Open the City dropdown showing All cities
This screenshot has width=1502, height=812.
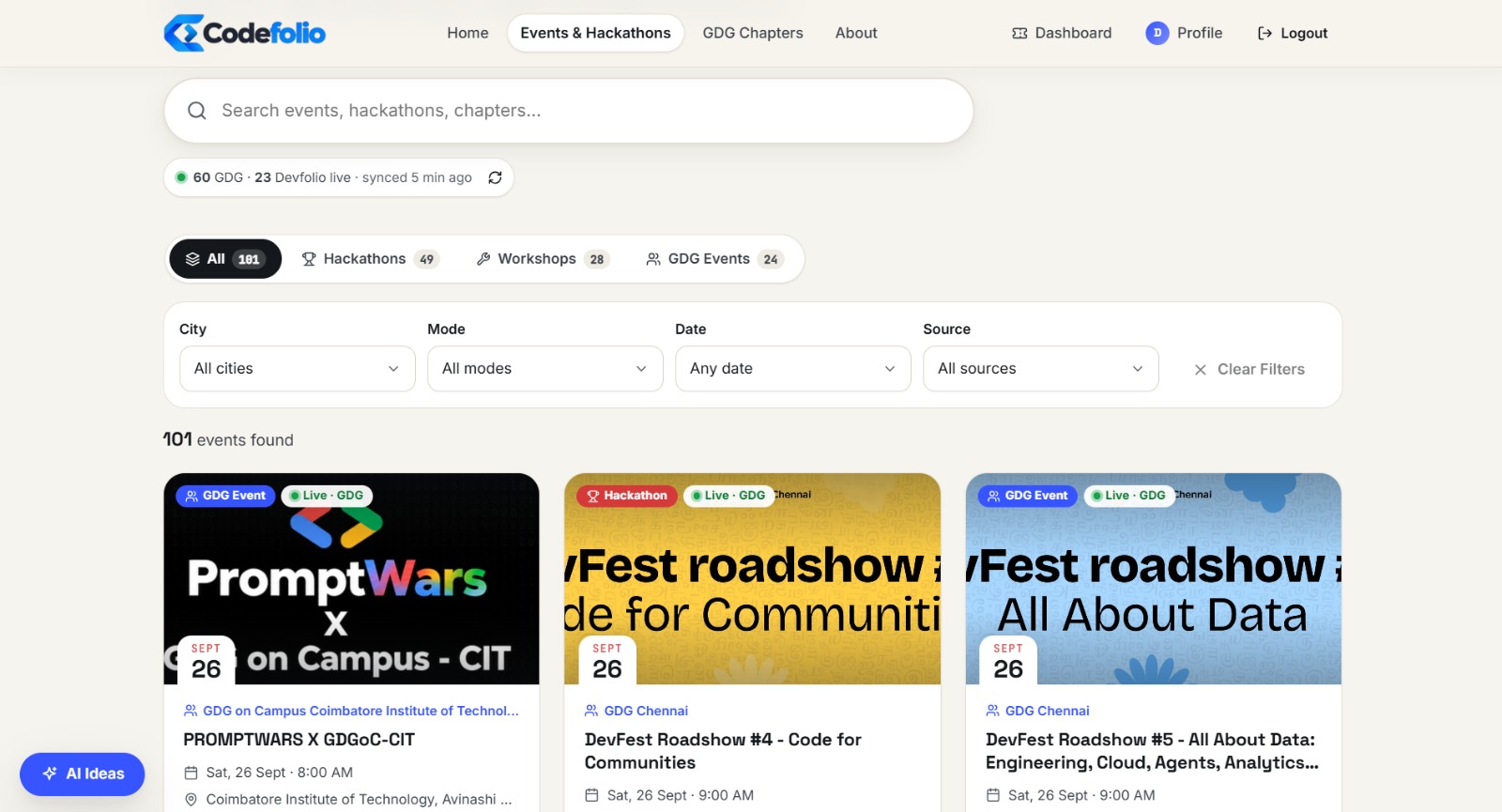coord(298,369)
